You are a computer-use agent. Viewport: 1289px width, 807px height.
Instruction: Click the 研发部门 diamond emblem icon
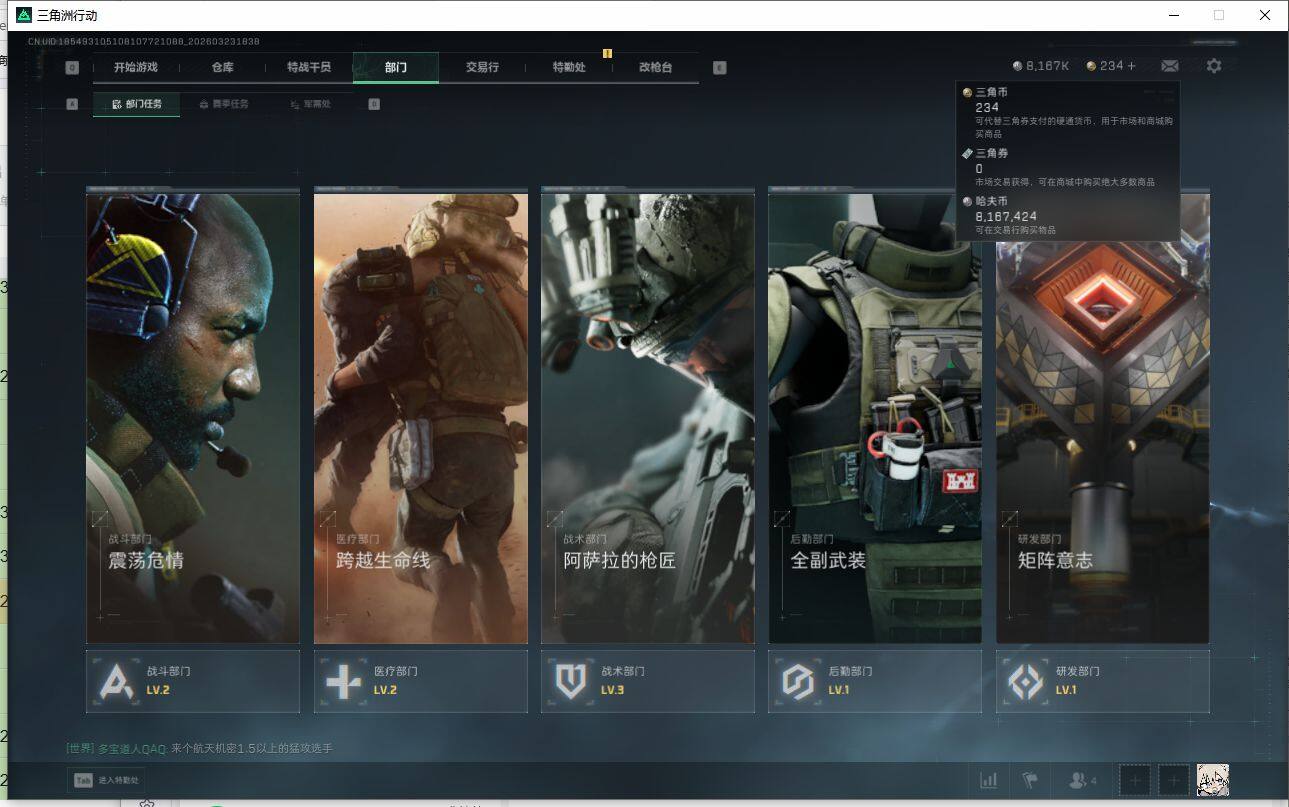coord(1026,681)
